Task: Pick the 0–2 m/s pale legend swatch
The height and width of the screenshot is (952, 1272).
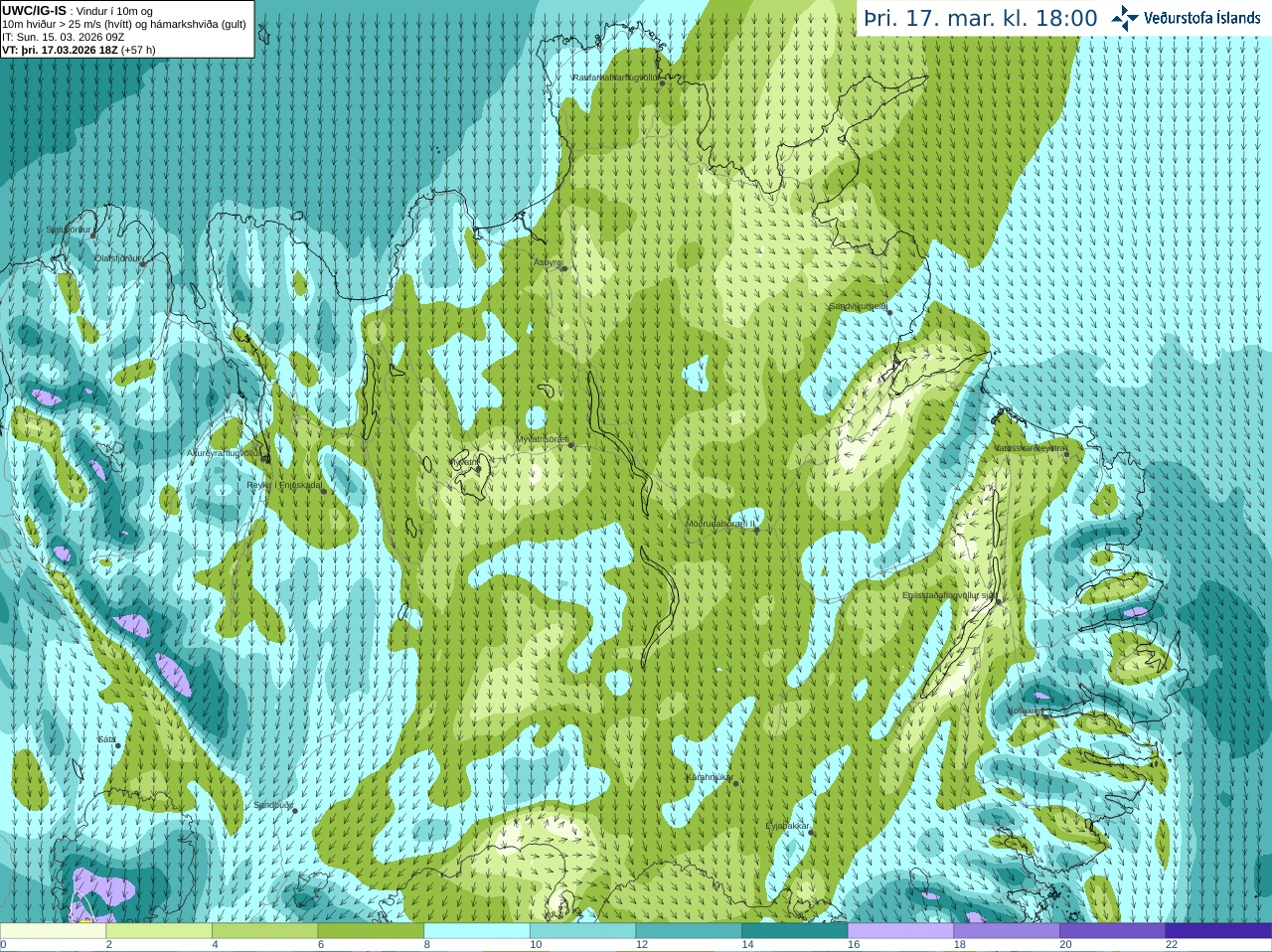Action: pos(53,931)
